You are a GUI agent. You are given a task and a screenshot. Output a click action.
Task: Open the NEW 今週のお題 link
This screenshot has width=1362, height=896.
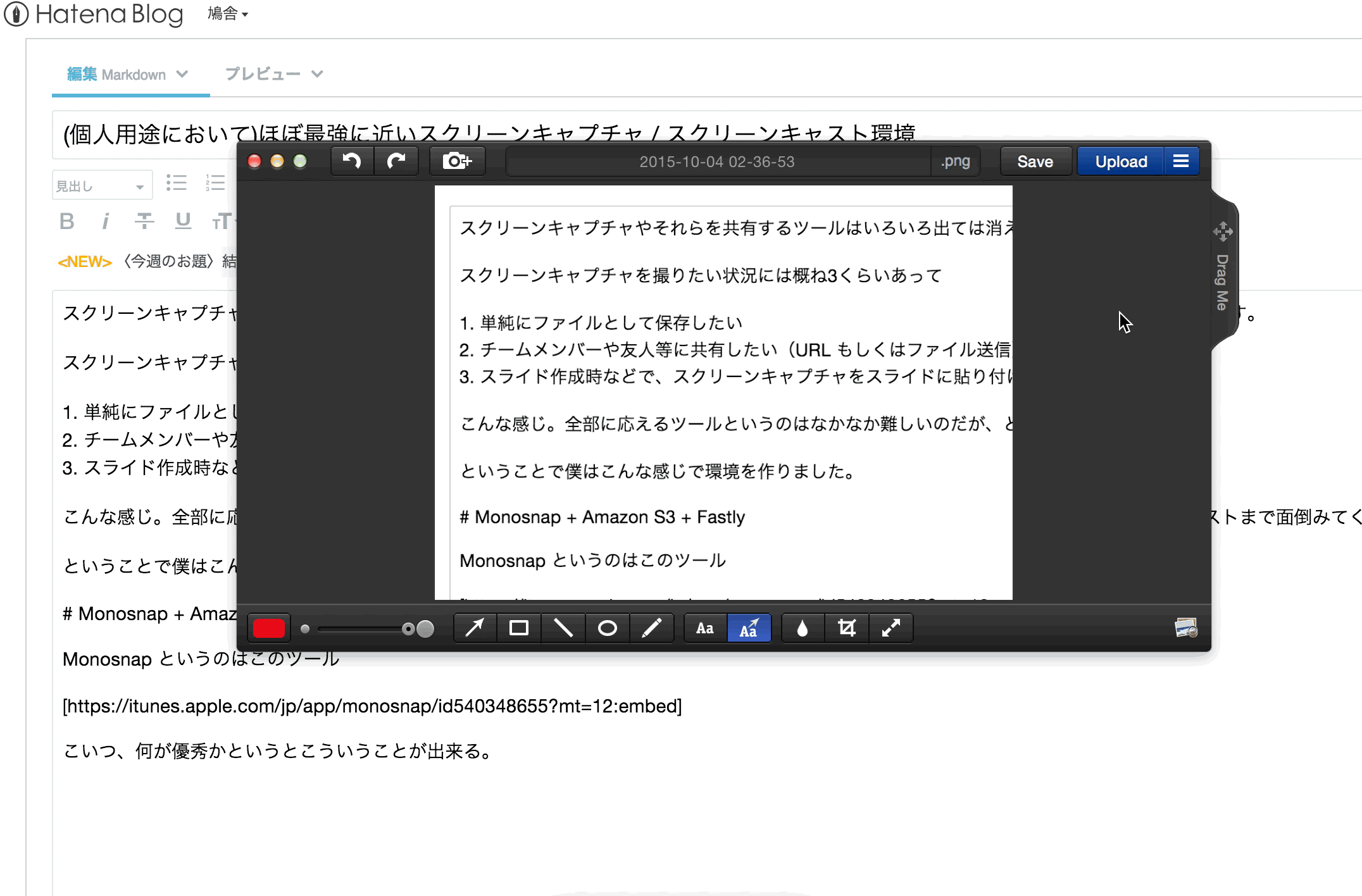point(147,261)
